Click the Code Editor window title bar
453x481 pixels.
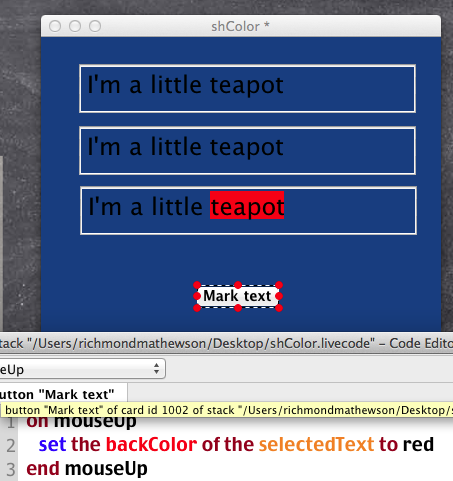(226, 343)
